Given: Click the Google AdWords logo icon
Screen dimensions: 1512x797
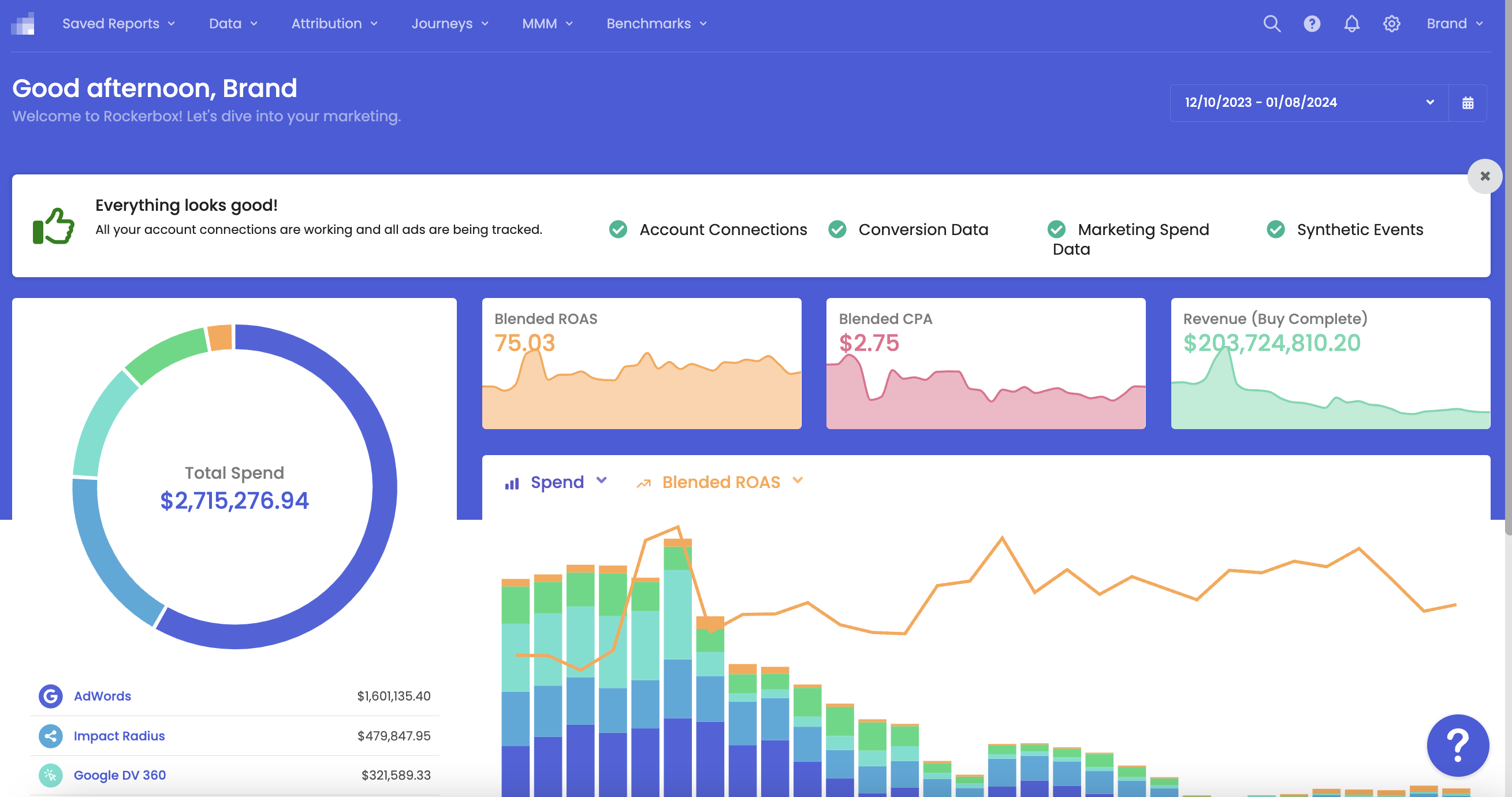Looking at the screenshot, I should [50, 696].
